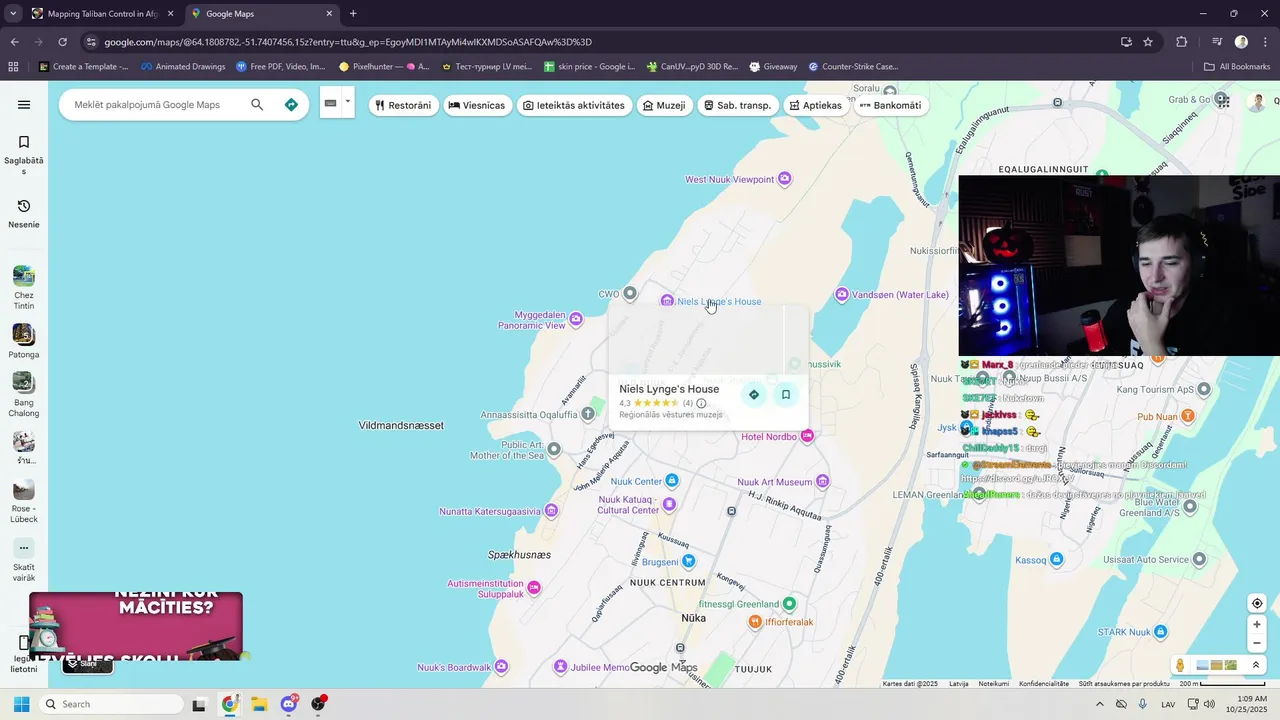
Task: Click Myggedalen Panoramic View marker
Action: 576,319
